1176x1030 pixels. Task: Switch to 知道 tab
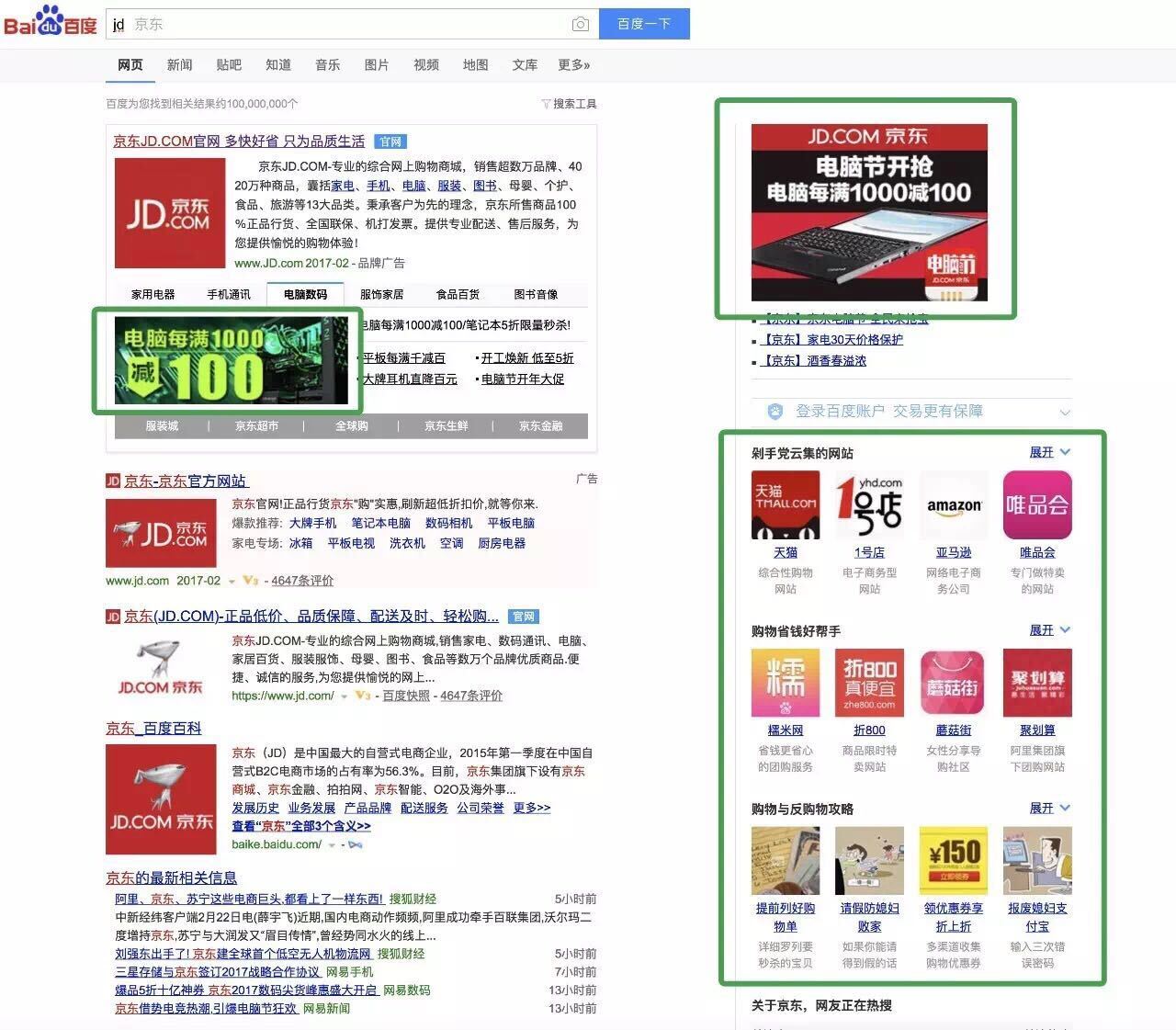point(278,65)
